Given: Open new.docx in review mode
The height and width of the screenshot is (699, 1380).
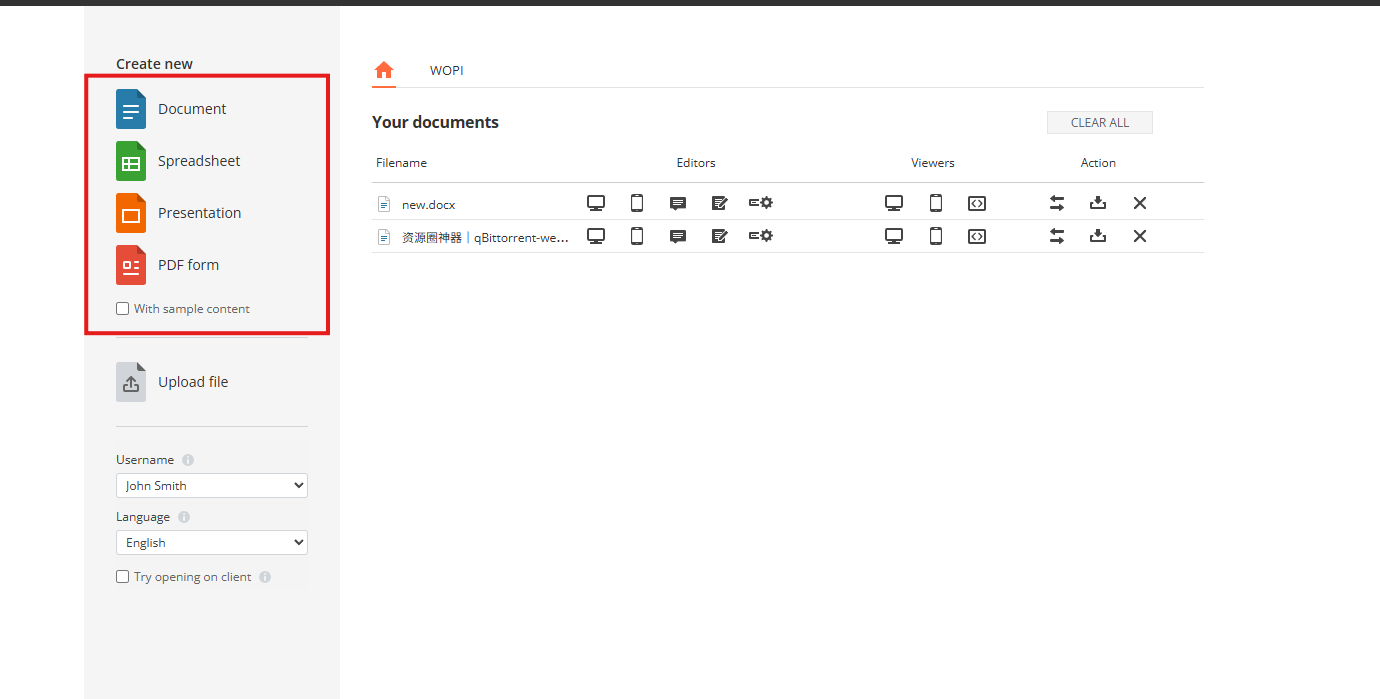Looking at the screenshot, I should click(x=719, y=203).
